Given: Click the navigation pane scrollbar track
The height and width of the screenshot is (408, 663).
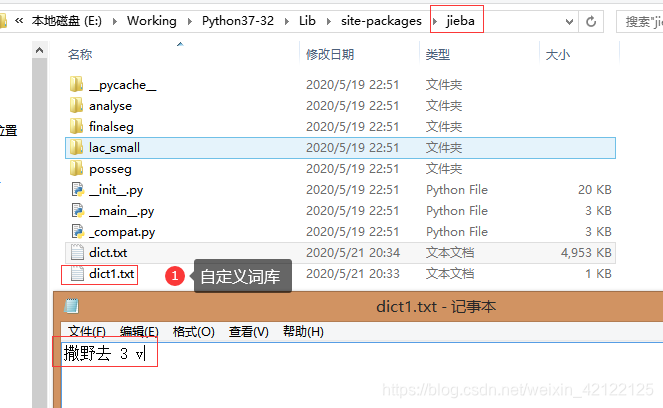Looking at the screenshot, I should pyautogui.click(x=39, y=233).
